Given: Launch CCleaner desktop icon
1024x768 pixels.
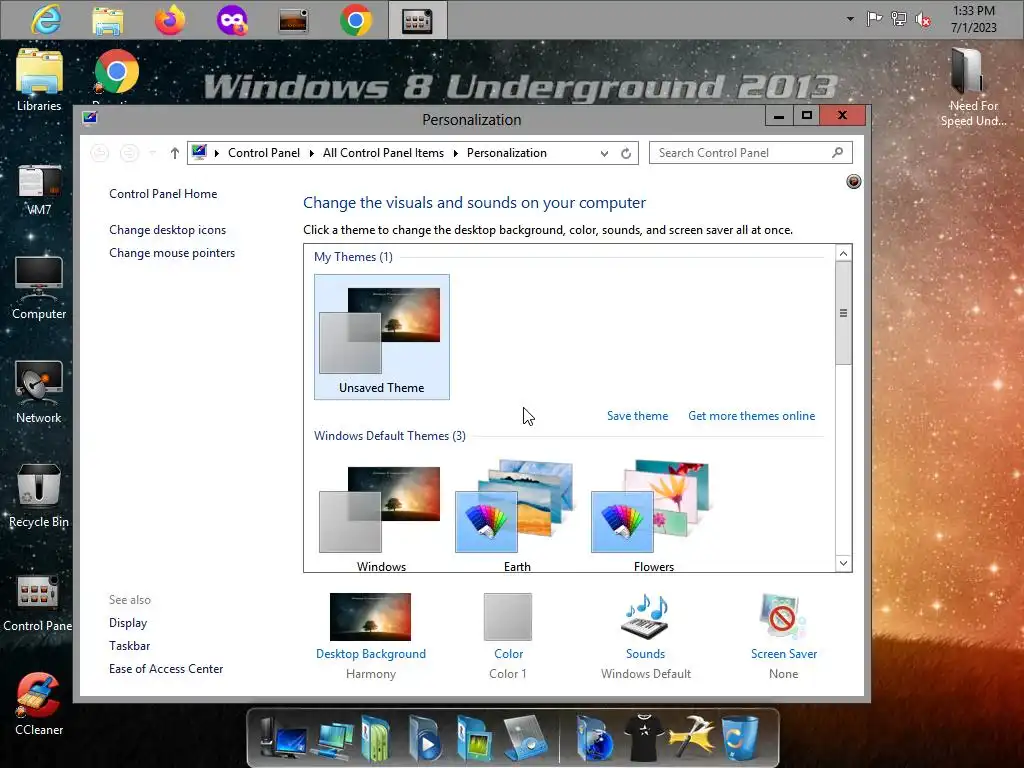Looking at the screenshot, I should tap(39, 704).
